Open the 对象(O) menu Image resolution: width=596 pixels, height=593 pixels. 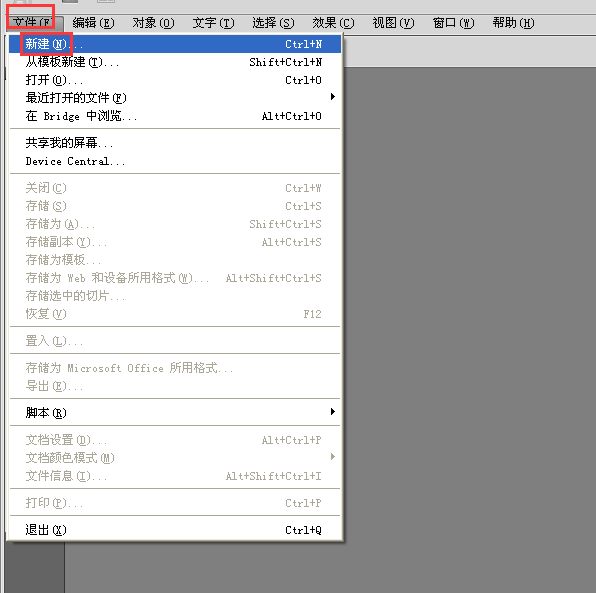coord(153,23)
